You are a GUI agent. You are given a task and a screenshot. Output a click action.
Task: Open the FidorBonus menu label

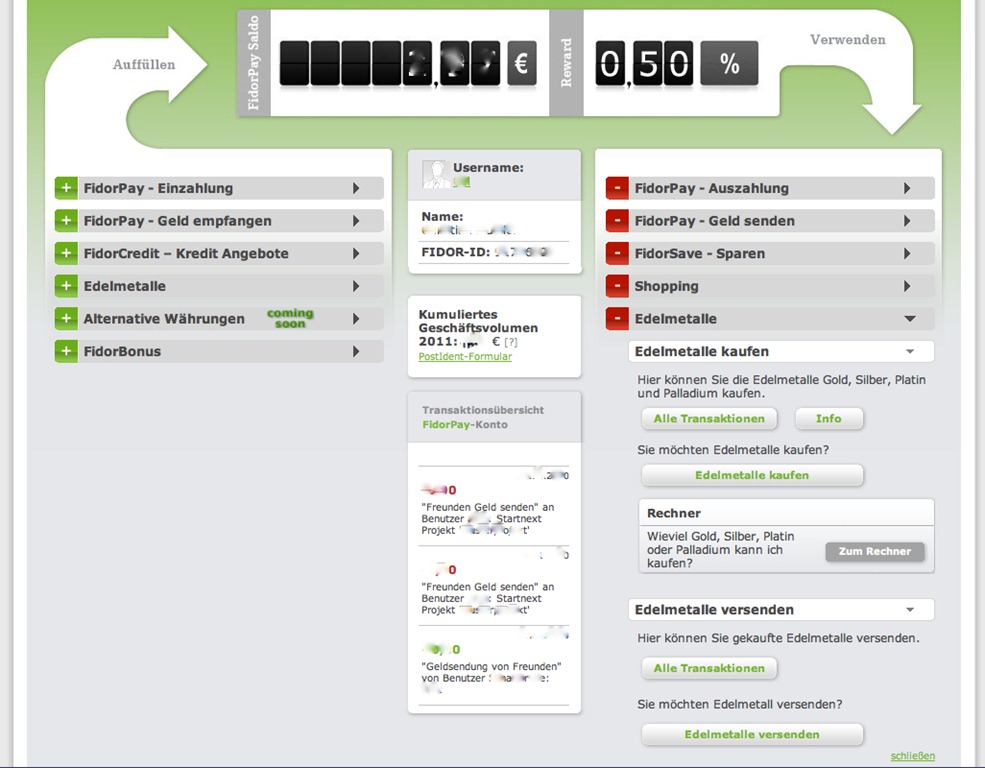(122, 352)
